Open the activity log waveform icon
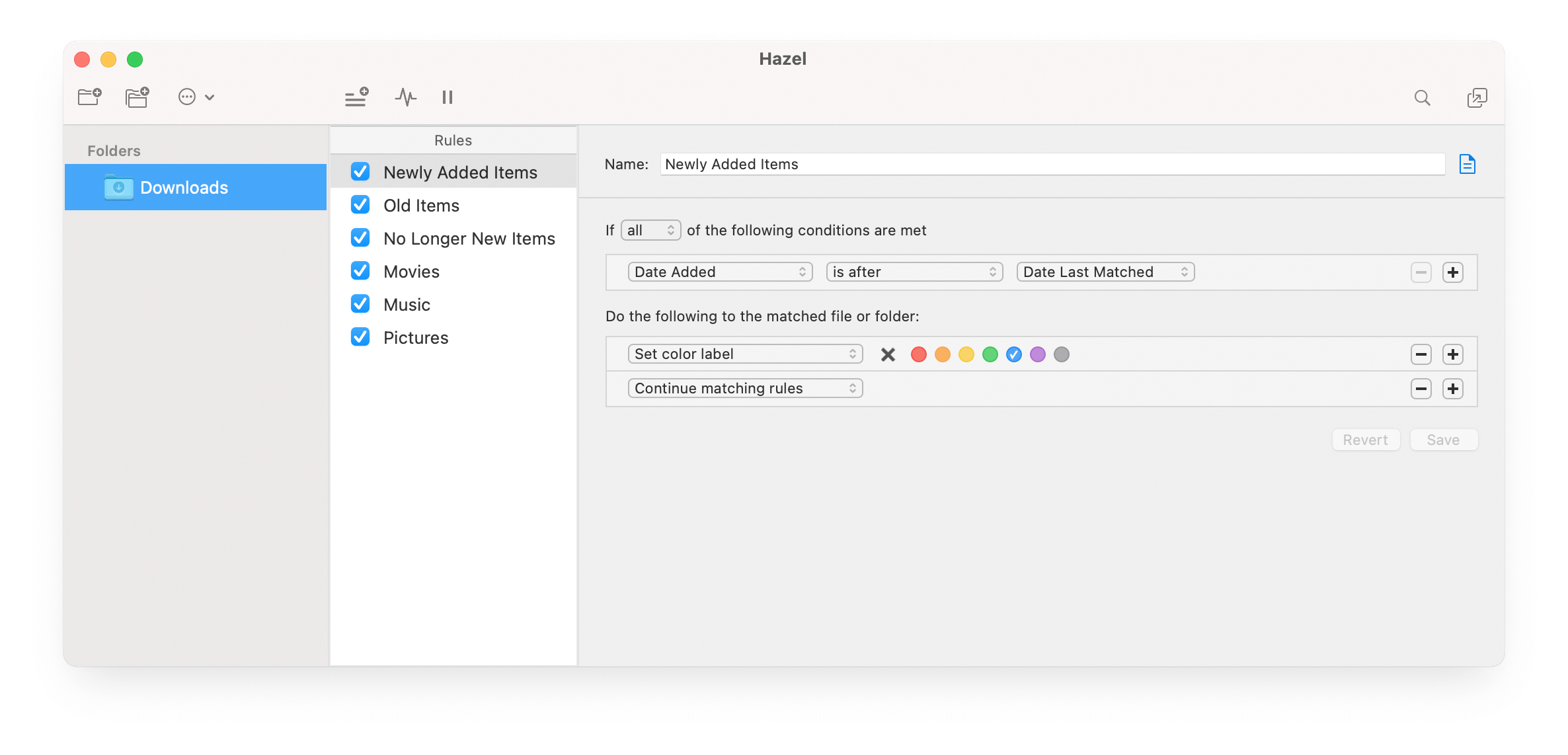This screenshot has width=1568, height=755. click(405, 97)
